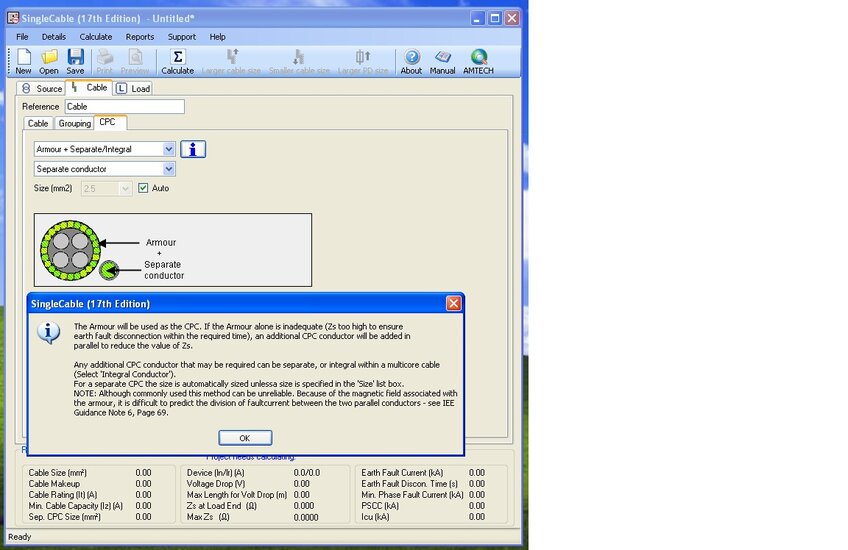Close the SingleCable information dialog
This screenshot has width=848, height=550.
pos(453,303)
